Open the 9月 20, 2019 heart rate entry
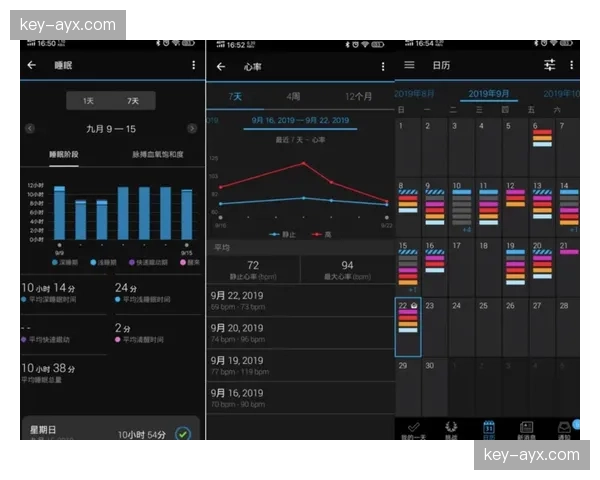This screenshot has height=480, width=600. [x=300, y=333]
